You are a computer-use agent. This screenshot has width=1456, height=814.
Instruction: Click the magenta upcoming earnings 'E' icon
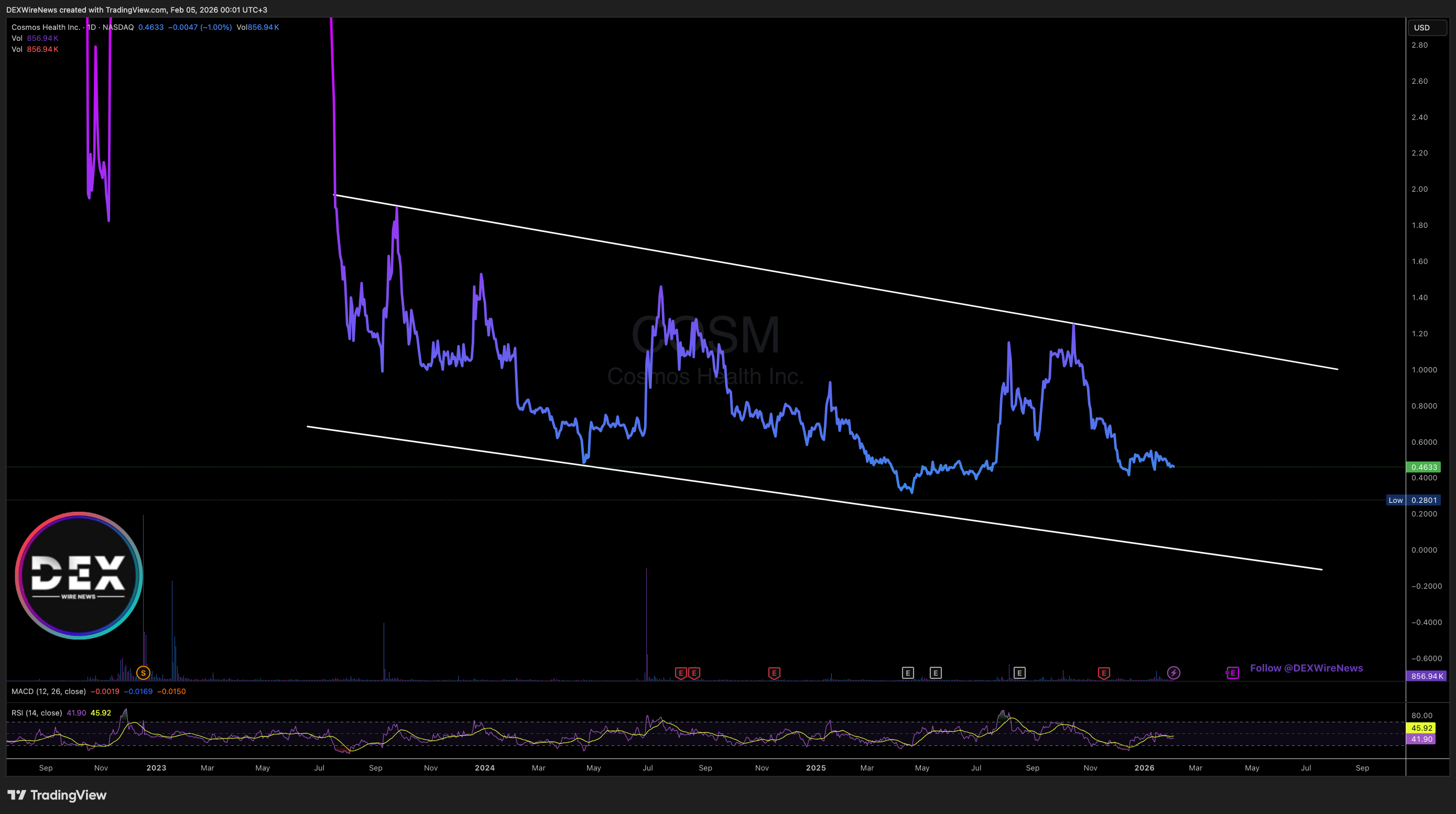(x=1232, y=673)
